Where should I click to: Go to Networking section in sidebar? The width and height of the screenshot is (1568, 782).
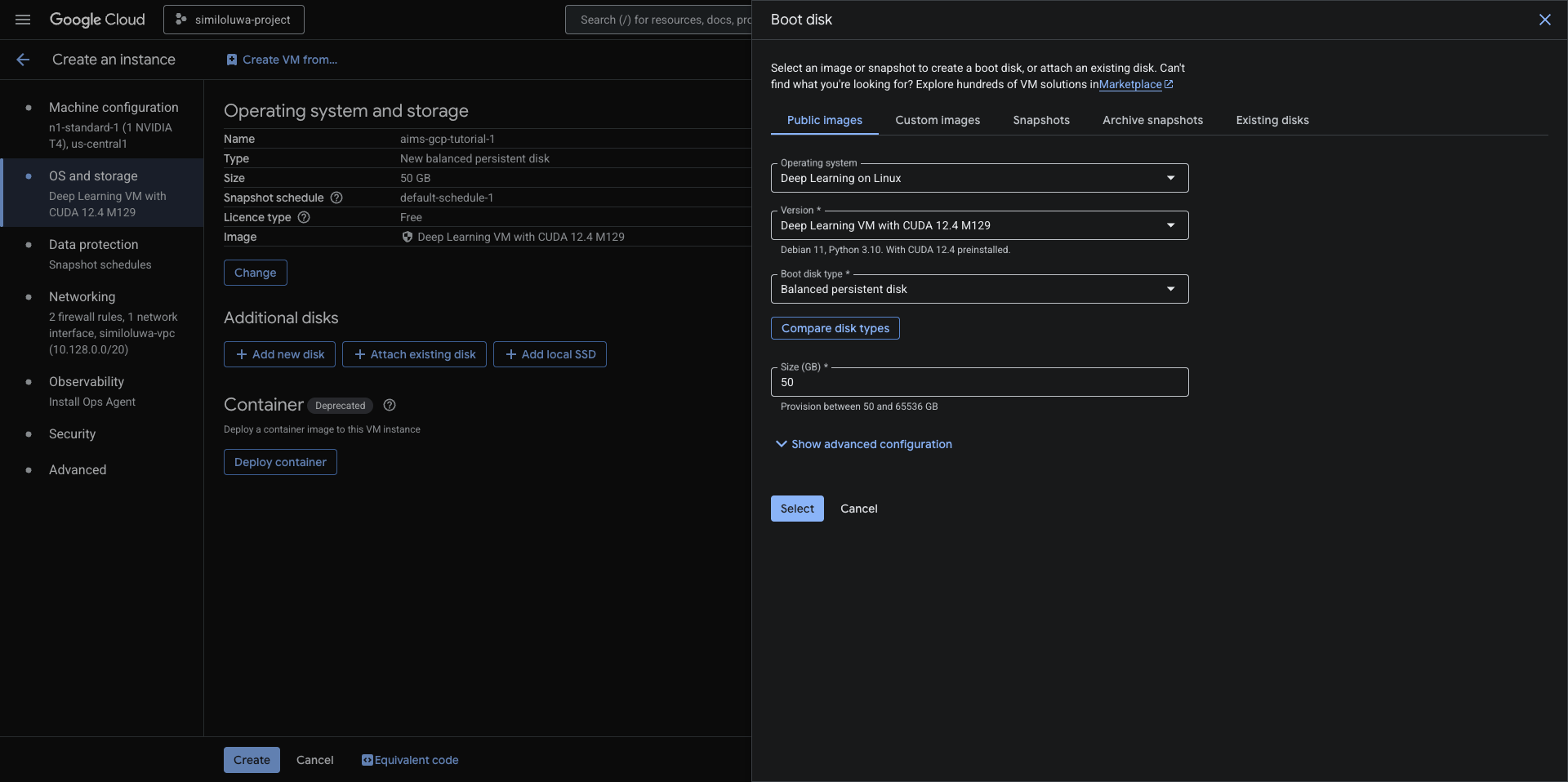tap(82, 297)
